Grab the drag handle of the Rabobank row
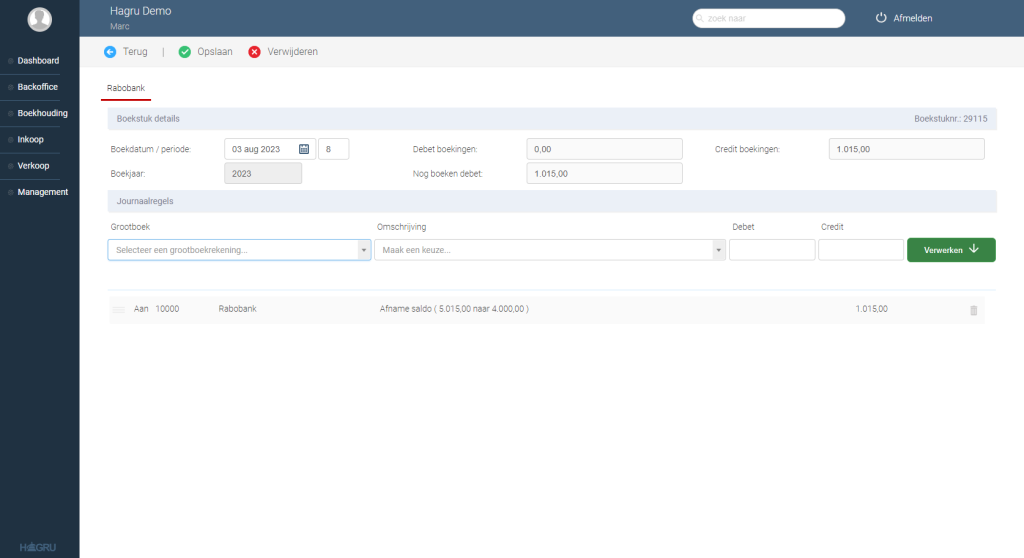The image size is (1024, 558). (118, 309)
